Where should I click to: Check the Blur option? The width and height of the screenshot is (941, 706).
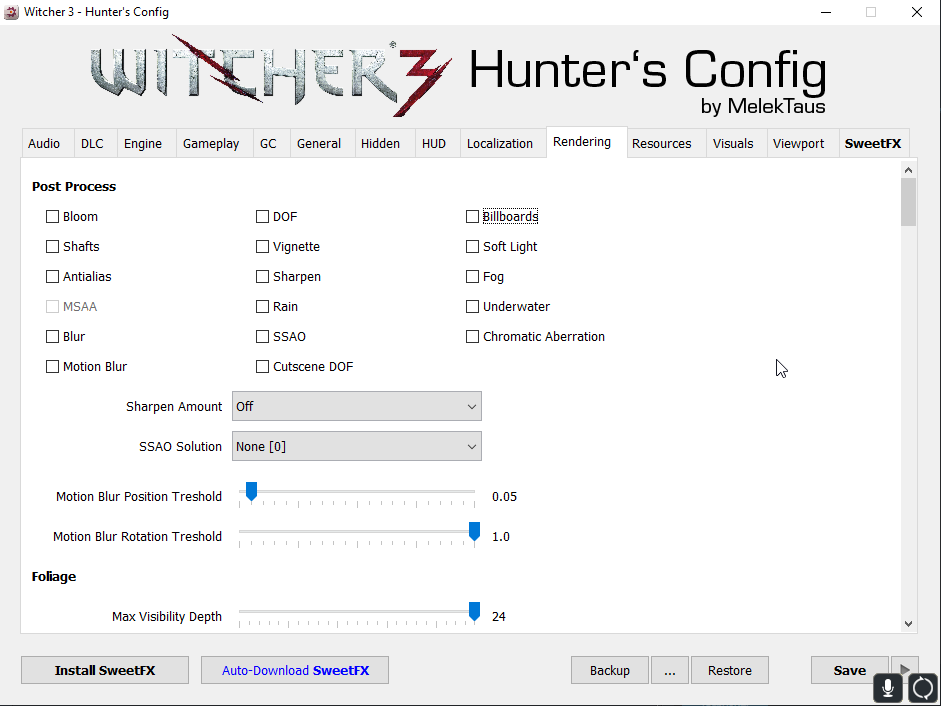click(x=52, y=337)
